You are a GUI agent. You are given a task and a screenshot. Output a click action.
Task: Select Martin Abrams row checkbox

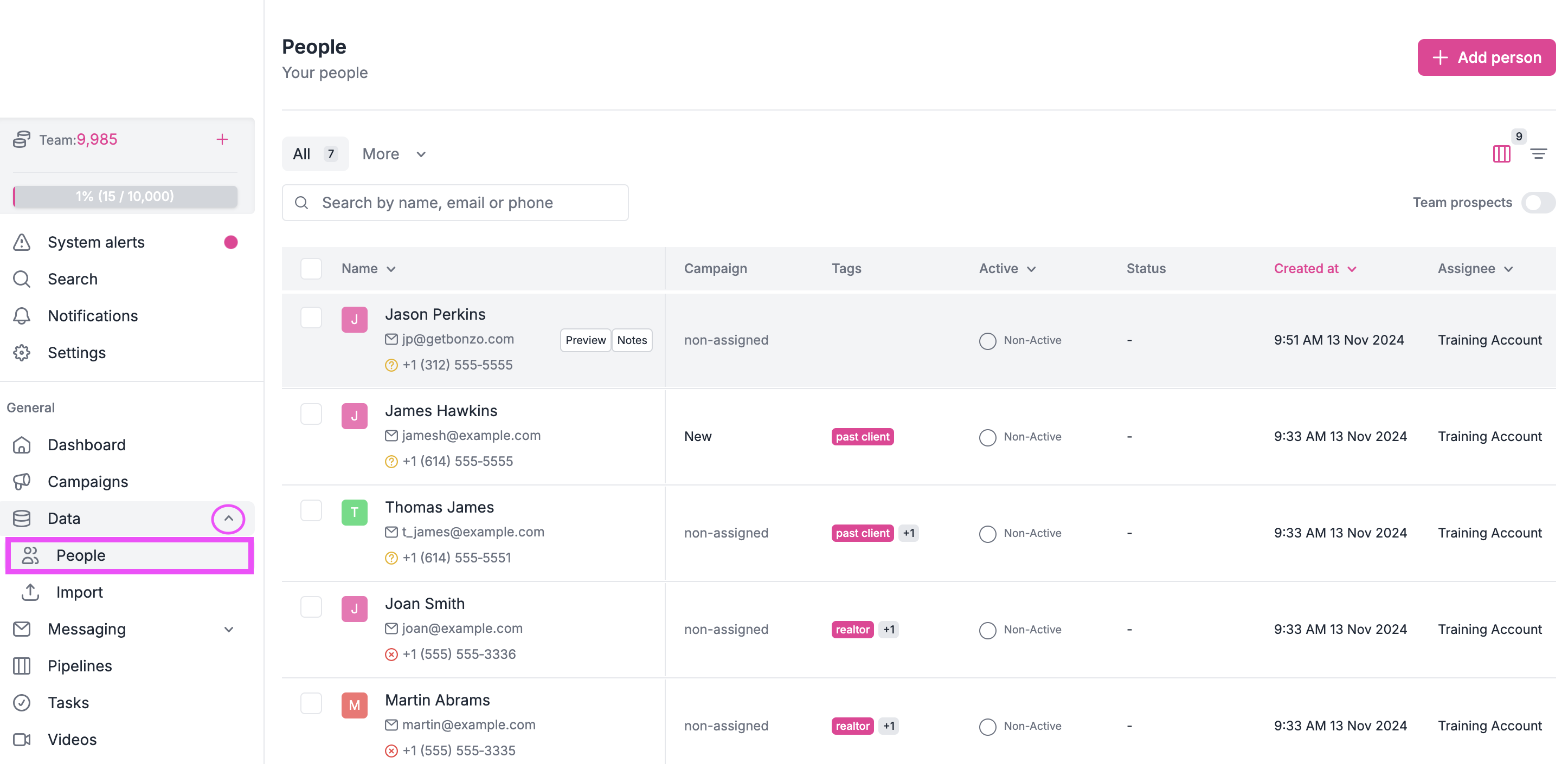click(x=311, y=703)
